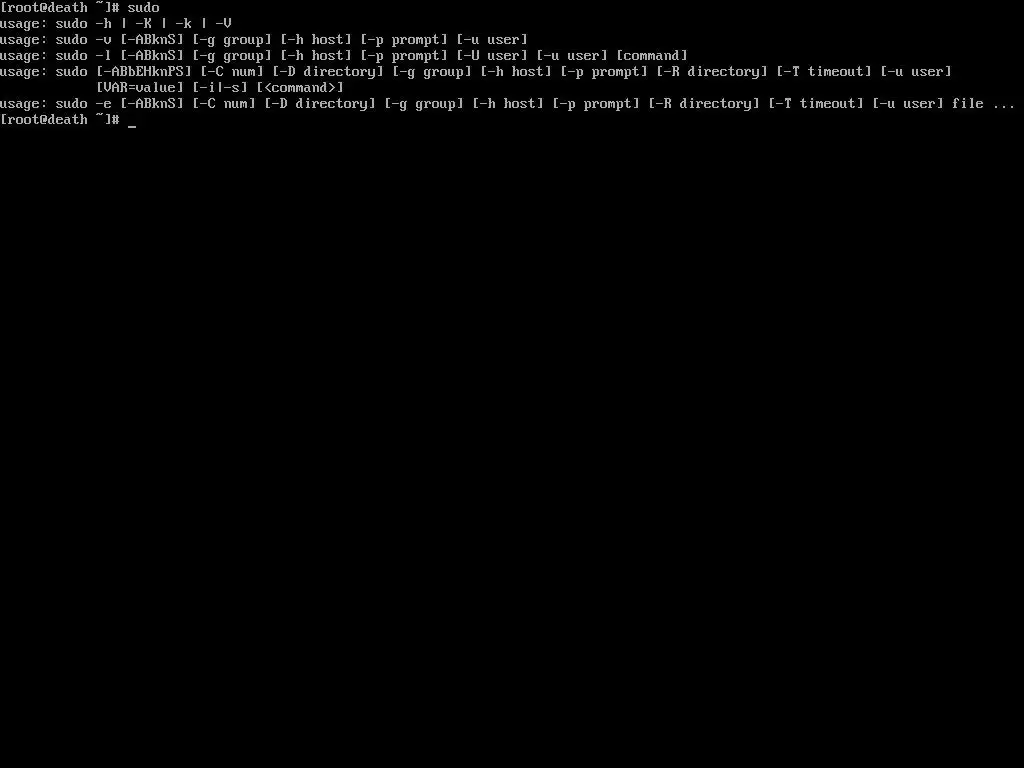Screen dimensions: 1024x768
Task: Click the '[-T timeout]' option in the -e usage line
Action: 816,104
